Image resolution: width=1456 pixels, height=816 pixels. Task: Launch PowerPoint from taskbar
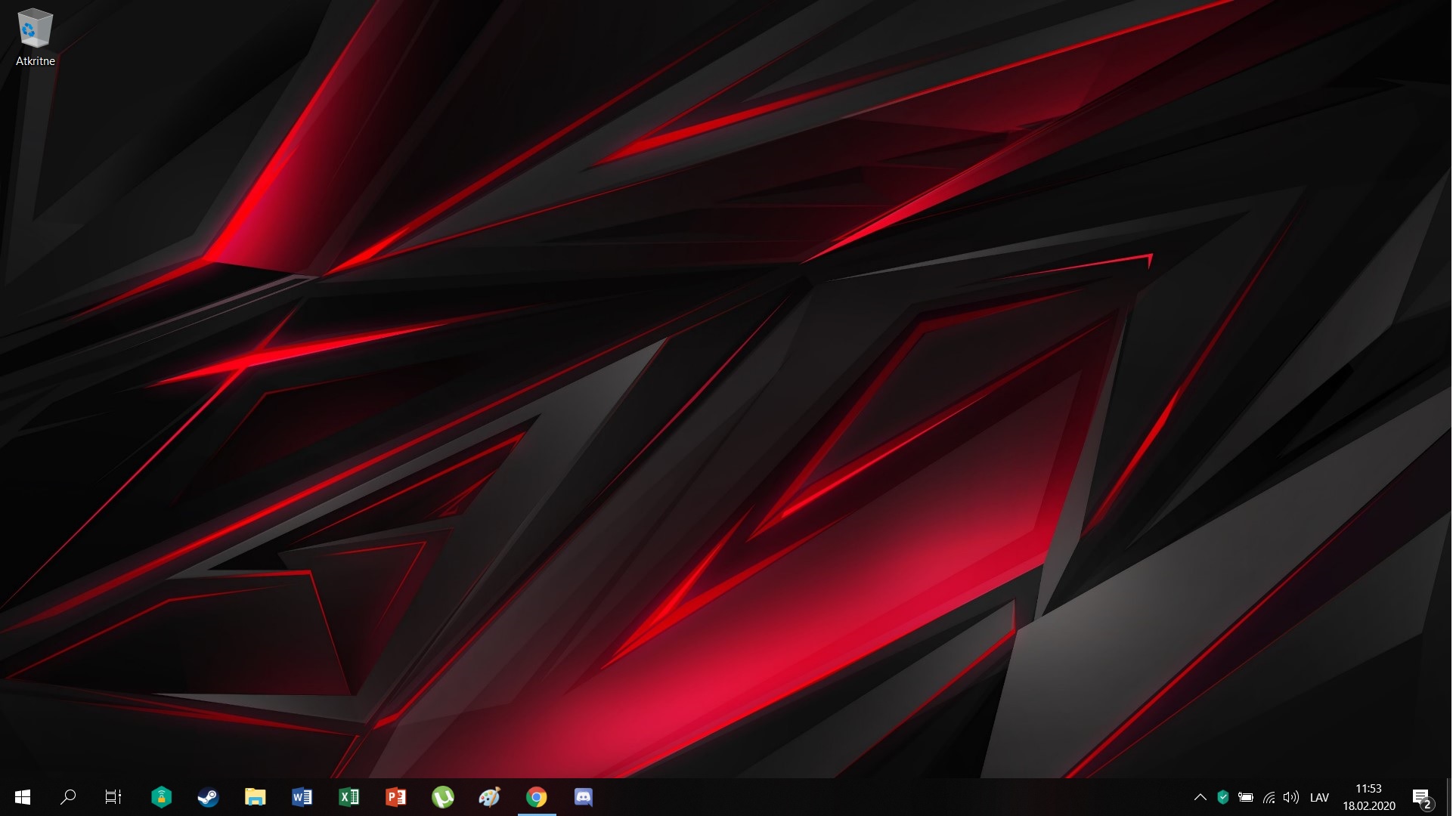395,797
